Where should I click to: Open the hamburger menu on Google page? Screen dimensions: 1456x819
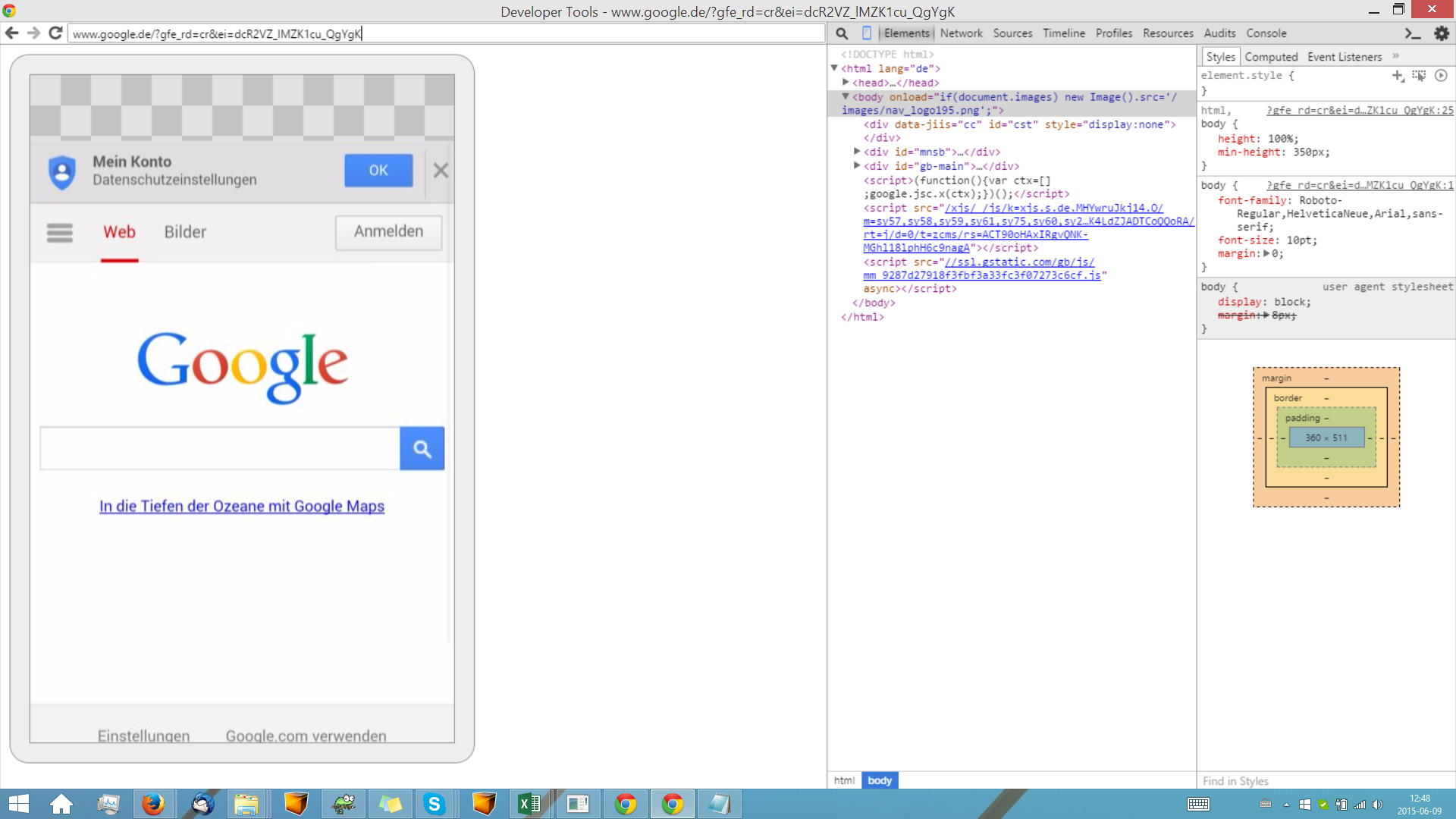point(60,232)
